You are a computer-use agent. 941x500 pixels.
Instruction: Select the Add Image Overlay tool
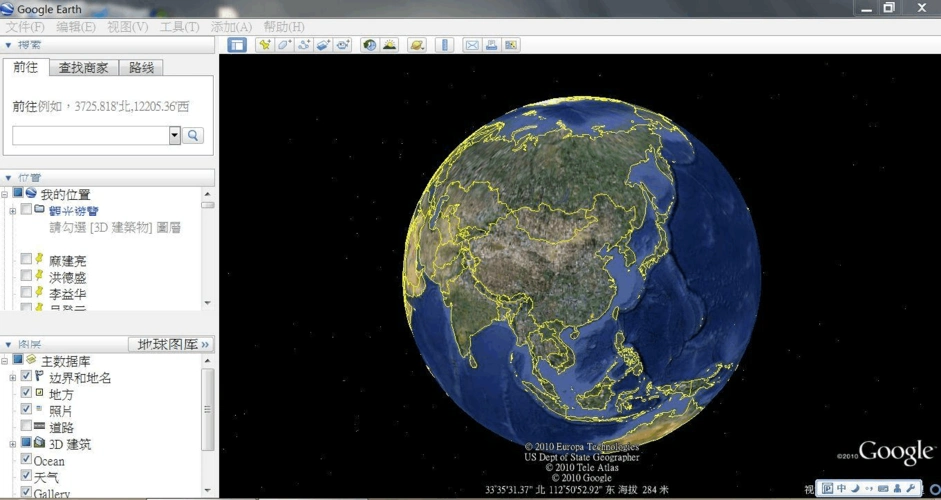tap(323, 44)
